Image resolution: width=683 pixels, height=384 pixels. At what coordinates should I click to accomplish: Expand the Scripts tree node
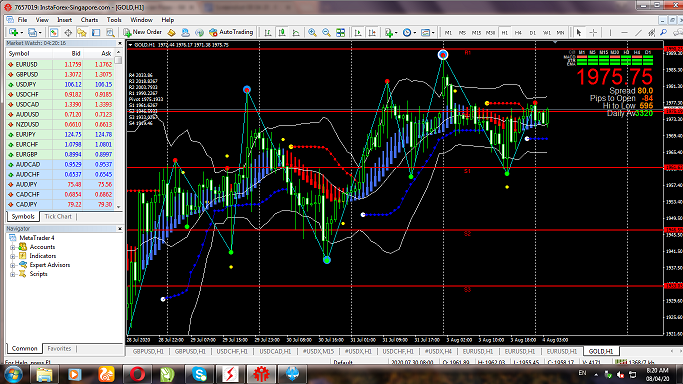coord(13,274)
